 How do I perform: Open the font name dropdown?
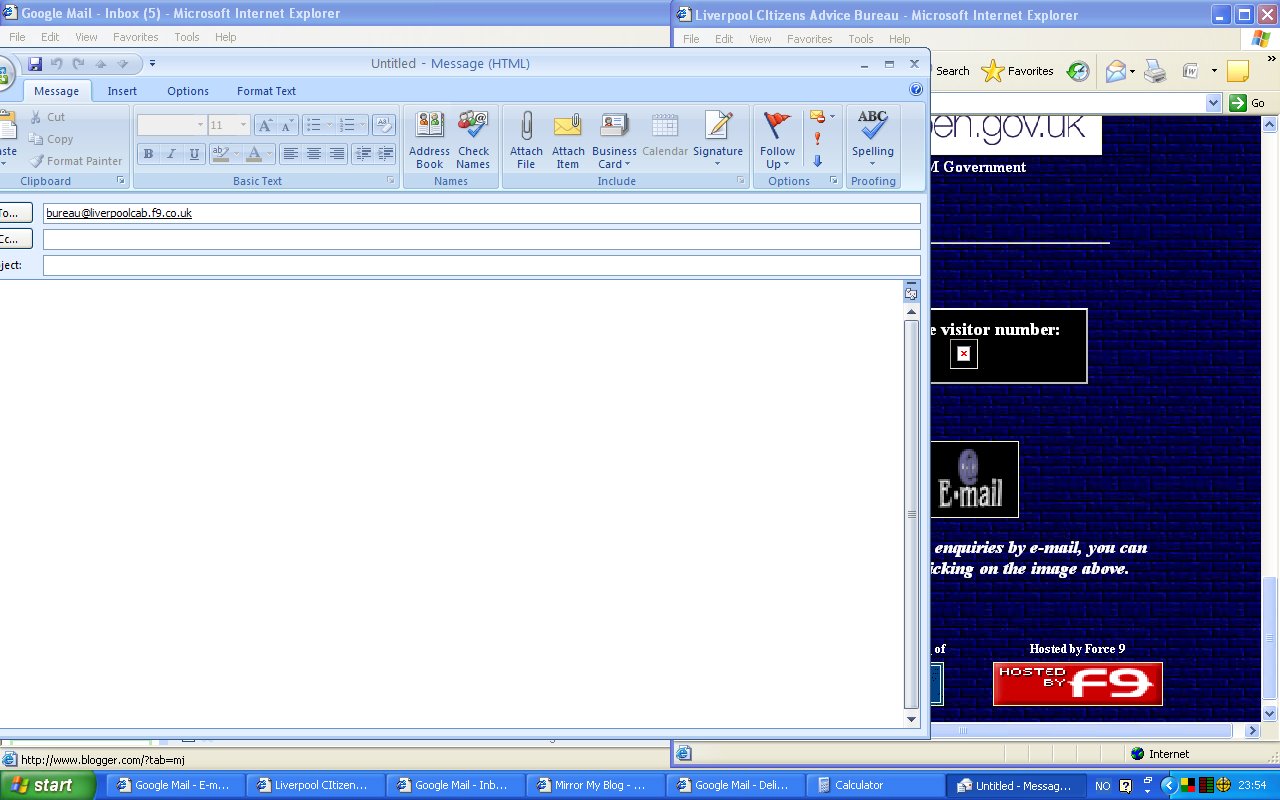[199, 125]
